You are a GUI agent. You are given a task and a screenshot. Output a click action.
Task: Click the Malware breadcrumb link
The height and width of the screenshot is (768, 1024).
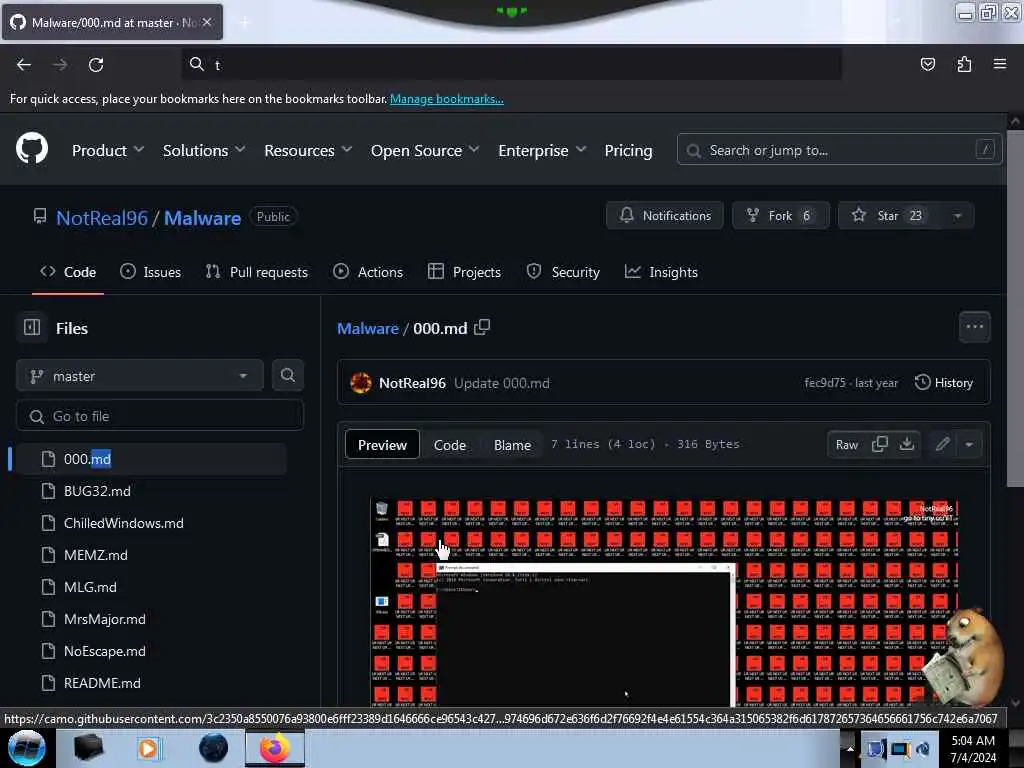pos(368,328)
